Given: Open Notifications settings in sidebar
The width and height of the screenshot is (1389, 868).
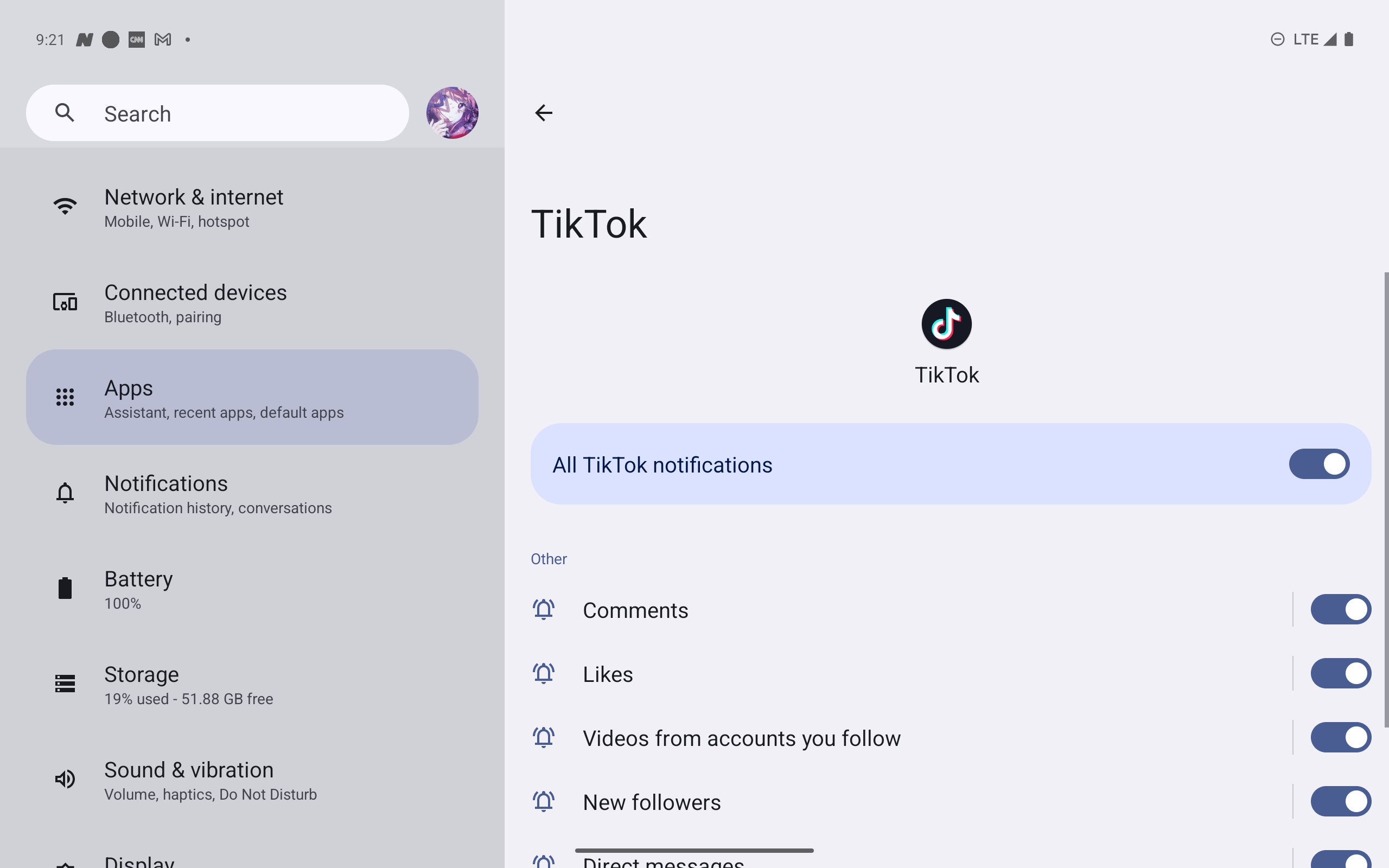Looking at the screenshot, I should [252, 493].
